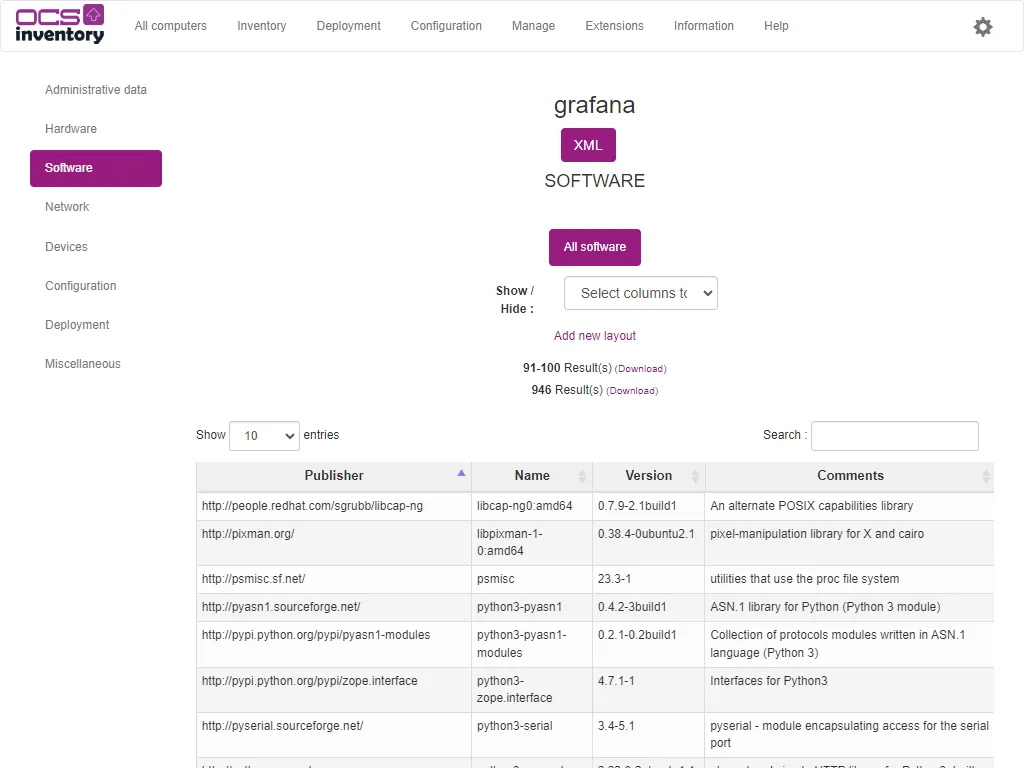Open the Help menu
This screenshot has width=1024, height=768.
(x=776, y=26)
